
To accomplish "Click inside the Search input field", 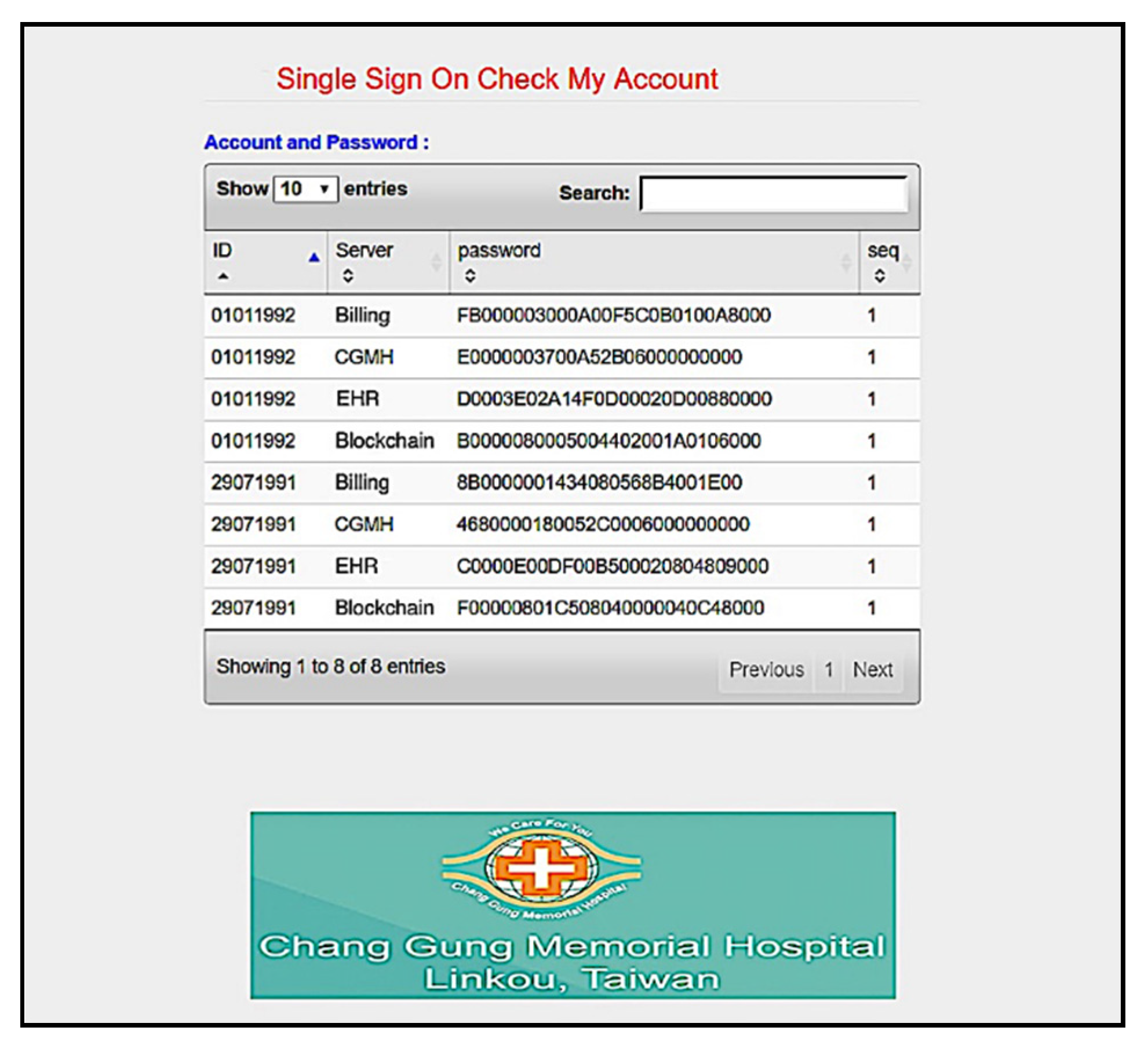I will click(x=774, y=194).
